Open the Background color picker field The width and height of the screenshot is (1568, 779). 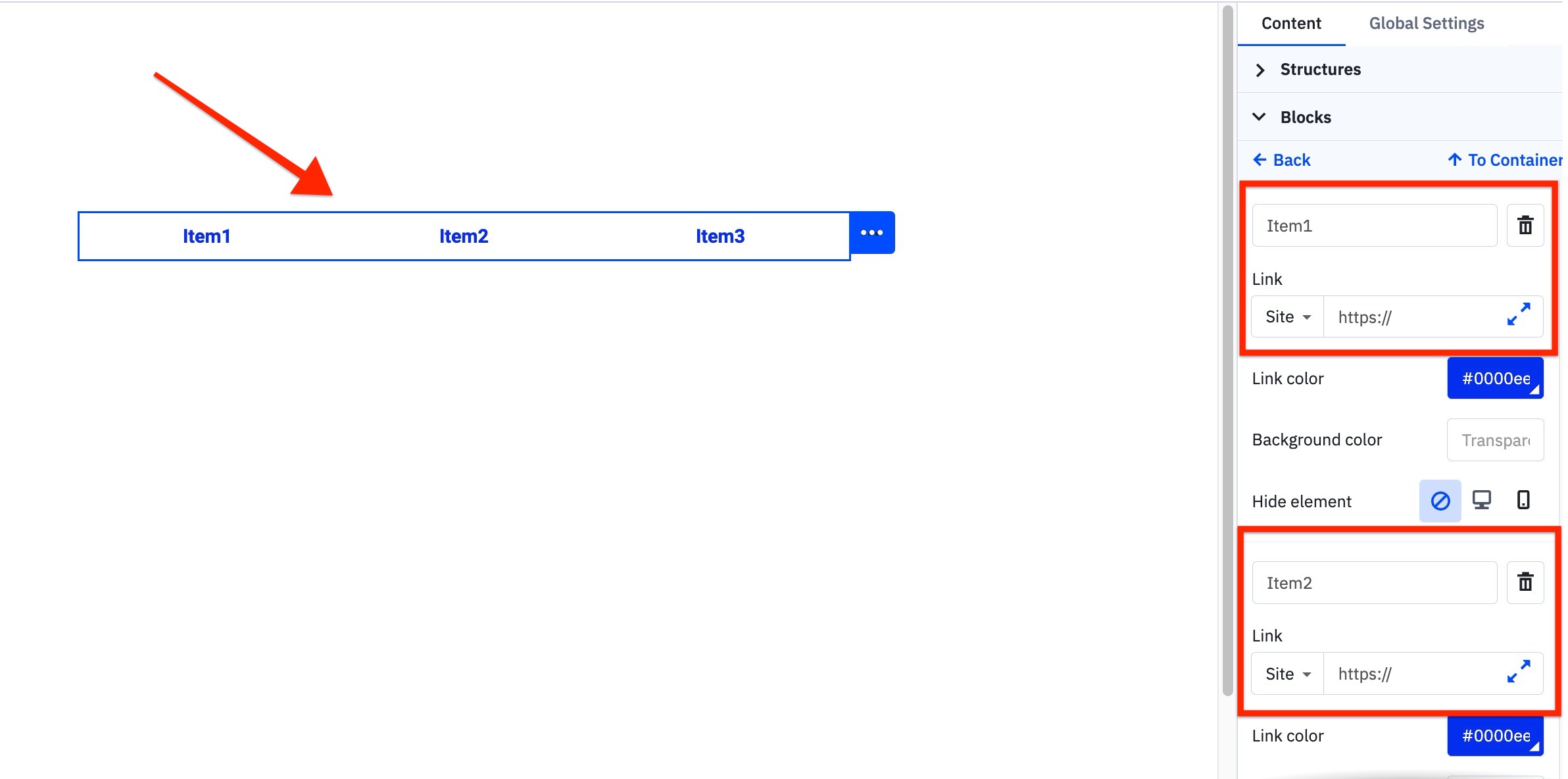click(1494, 440)
